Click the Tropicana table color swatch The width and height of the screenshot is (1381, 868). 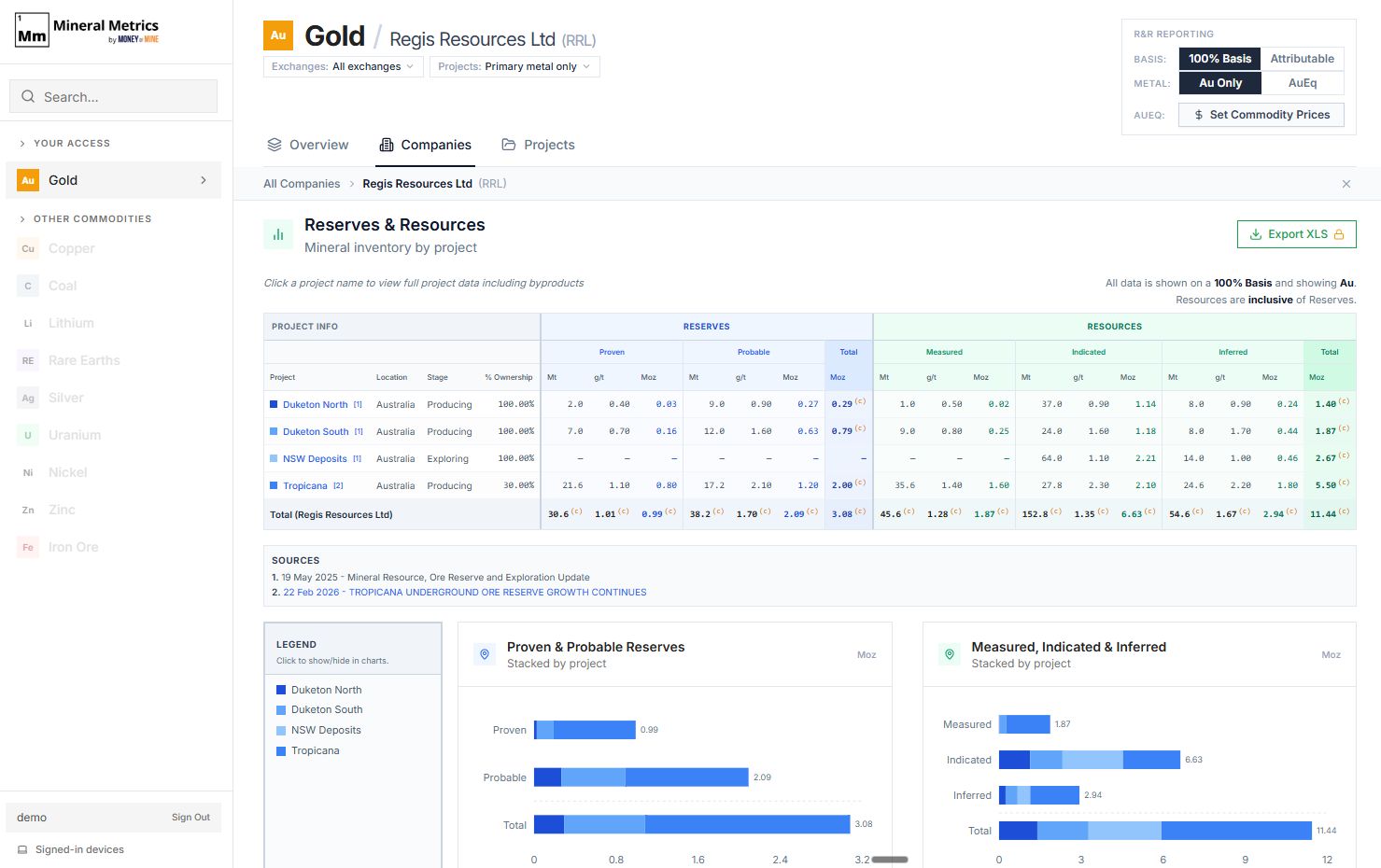coord(274,485)
